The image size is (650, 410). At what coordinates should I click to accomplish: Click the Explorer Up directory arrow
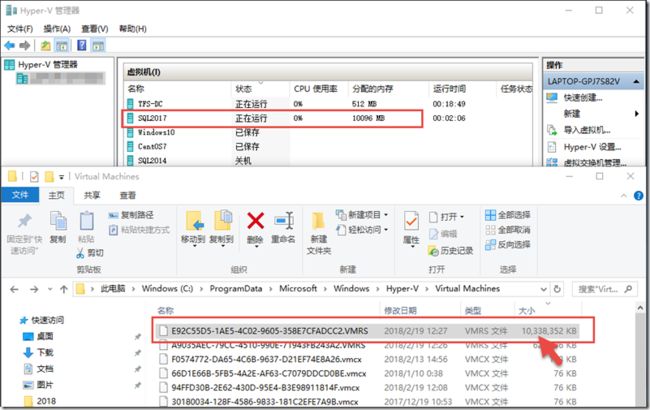pyautogui.click(x=63, y=289)
